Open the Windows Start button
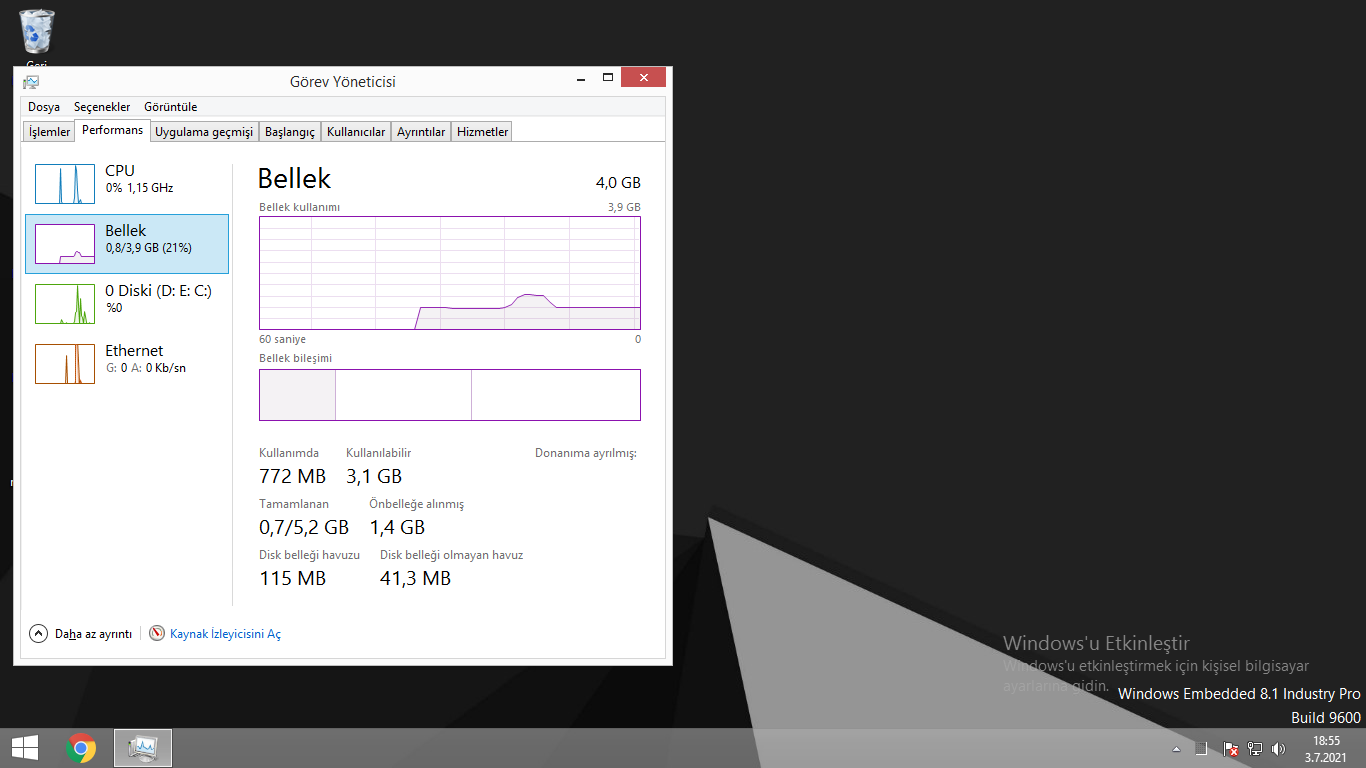 [24, 747]
